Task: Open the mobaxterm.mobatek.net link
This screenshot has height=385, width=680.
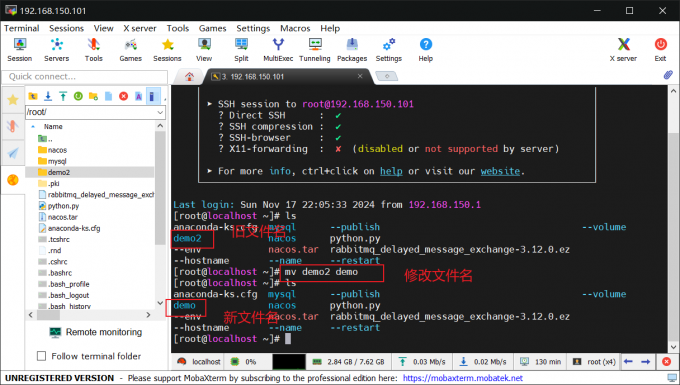Action: [x=463, y=378]
